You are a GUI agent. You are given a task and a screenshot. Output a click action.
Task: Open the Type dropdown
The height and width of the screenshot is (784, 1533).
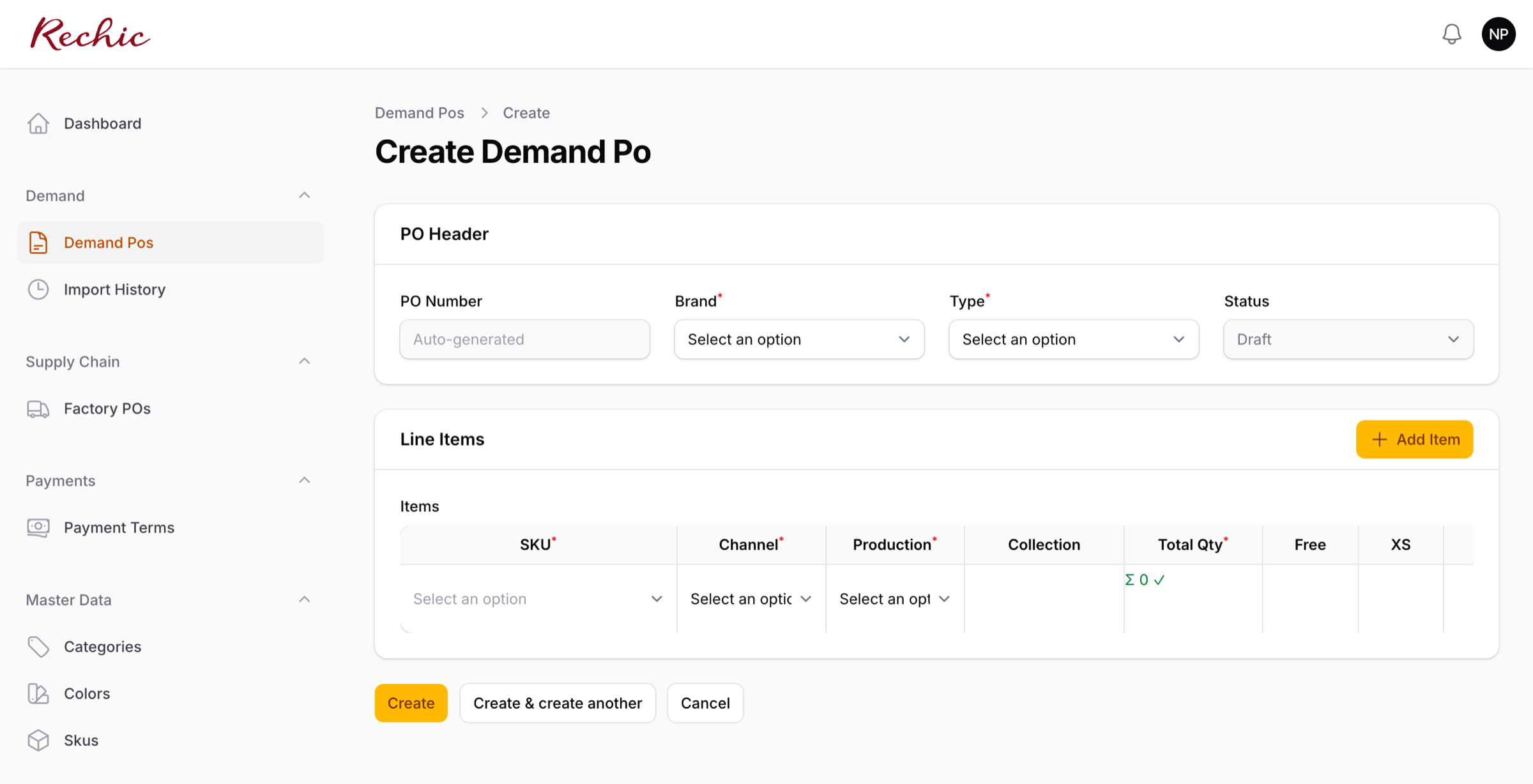coord(1074,339)
